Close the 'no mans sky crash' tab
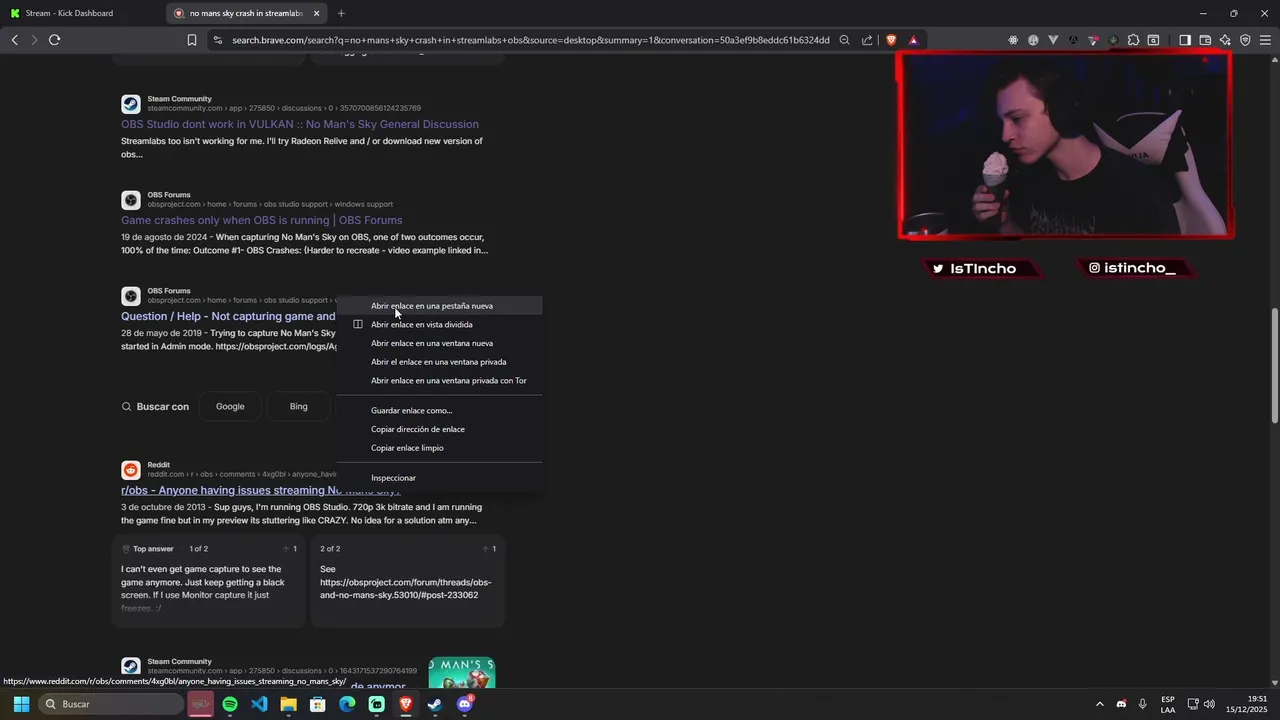This screenshot has height=720, width=1280. click(317, 13)
